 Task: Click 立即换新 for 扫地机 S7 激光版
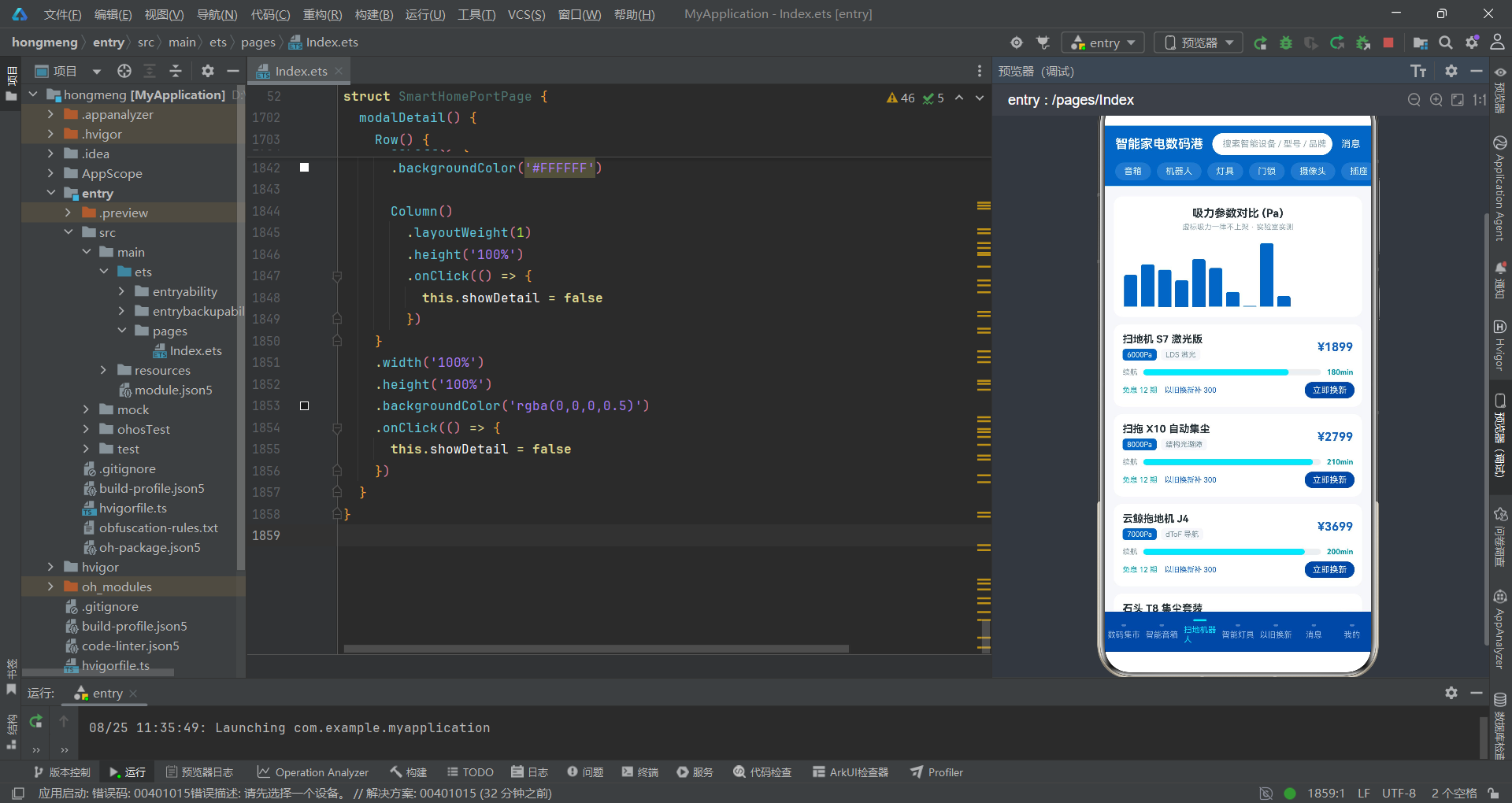coord(1329,390)
